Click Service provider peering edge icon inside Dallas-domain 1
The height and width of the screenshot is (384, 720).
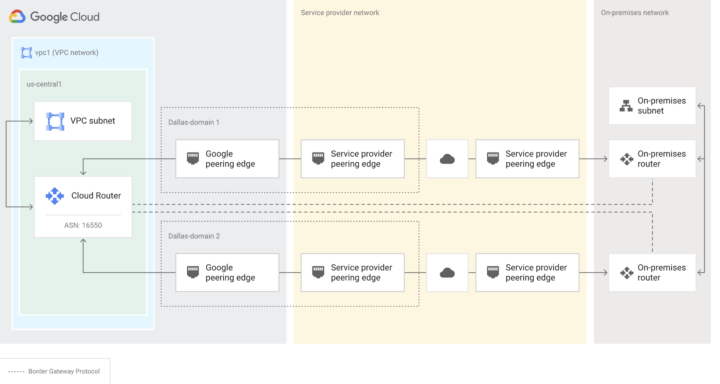pos(318,158)
